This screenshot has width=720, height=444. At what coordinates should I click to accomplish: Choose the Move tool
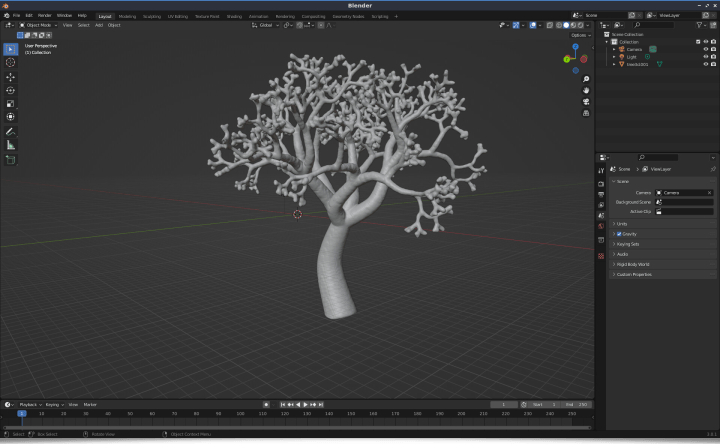tap(11, 77)
